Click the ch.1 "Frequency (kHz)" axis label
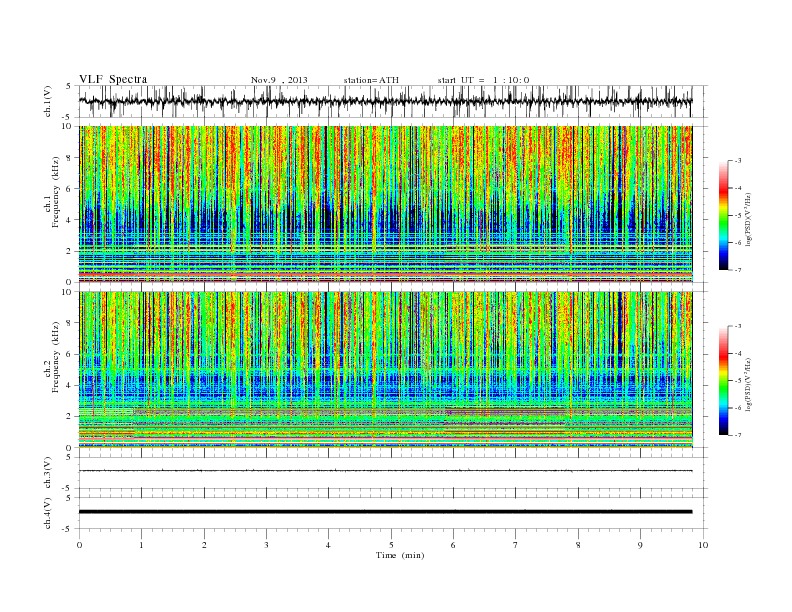Viewport: 792px width, 612px height. point(55,192)
